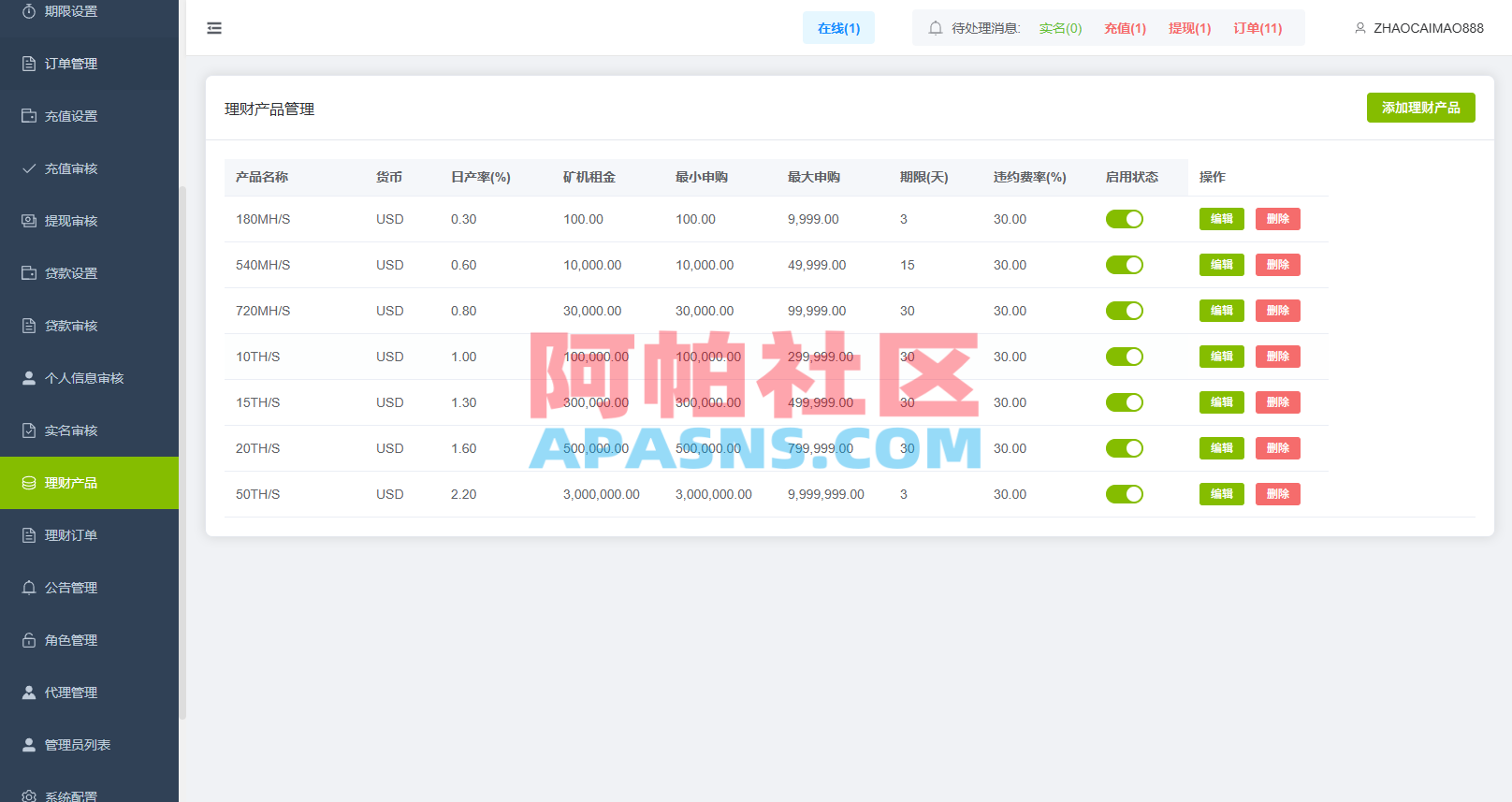Click the document icon next to 订单管理
This screenshot has width=1512, height=802.
[x=29, y=64]
